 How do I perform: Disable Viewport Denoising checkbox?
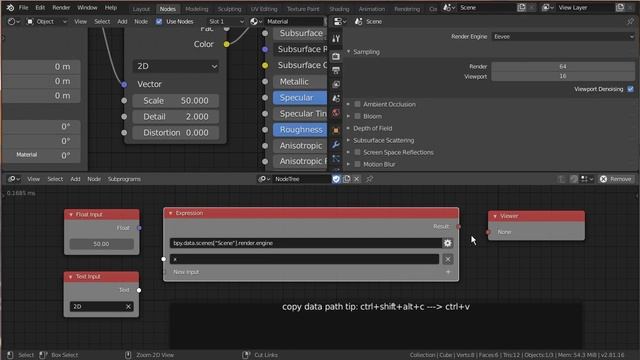(x=631, y=89)
